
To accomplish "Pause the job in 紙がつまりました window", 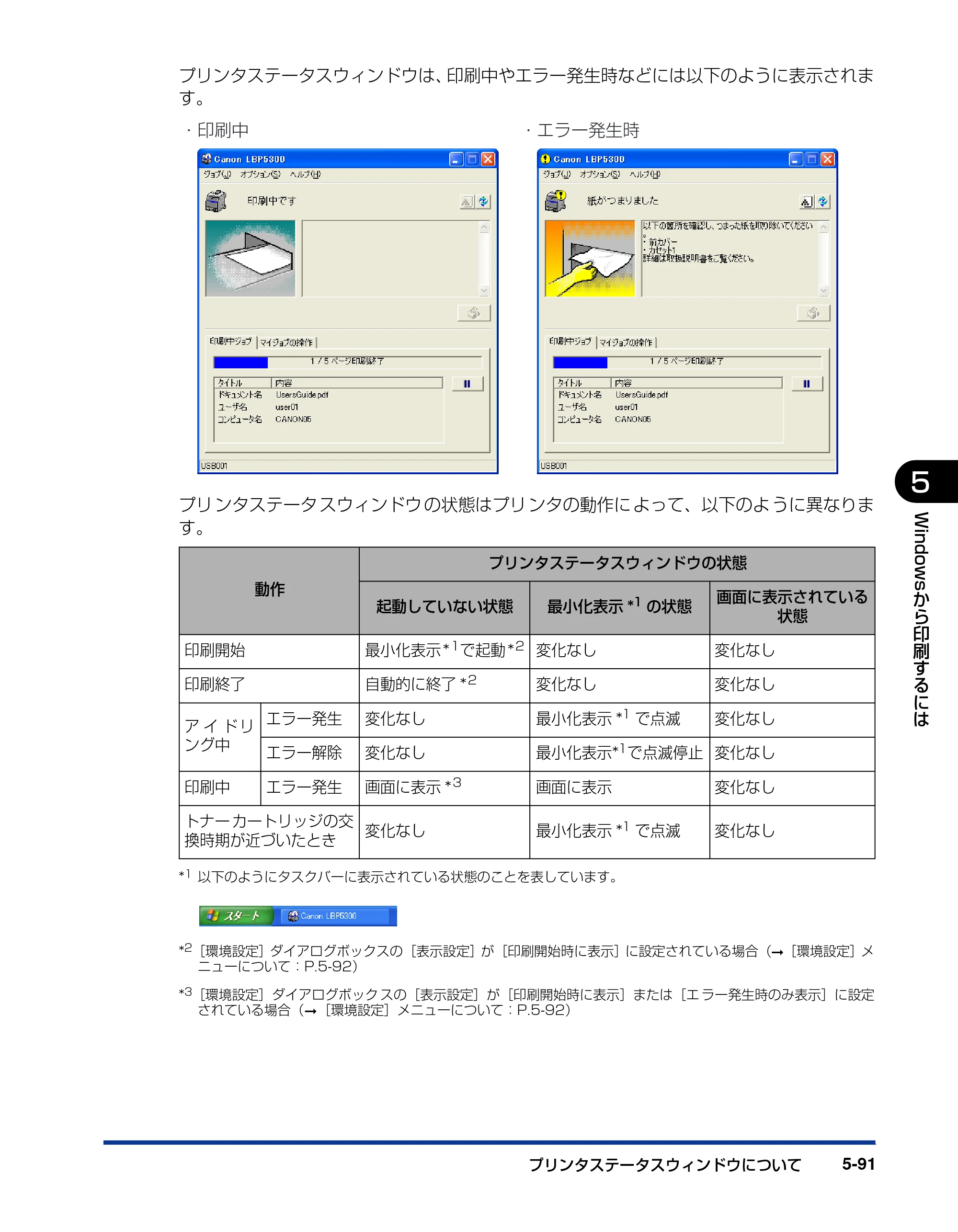I will point(807,384).
